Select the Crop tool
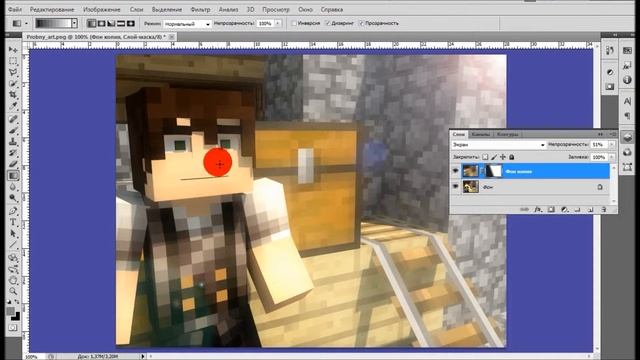The image size is (640, 360). tap(13, 95)
